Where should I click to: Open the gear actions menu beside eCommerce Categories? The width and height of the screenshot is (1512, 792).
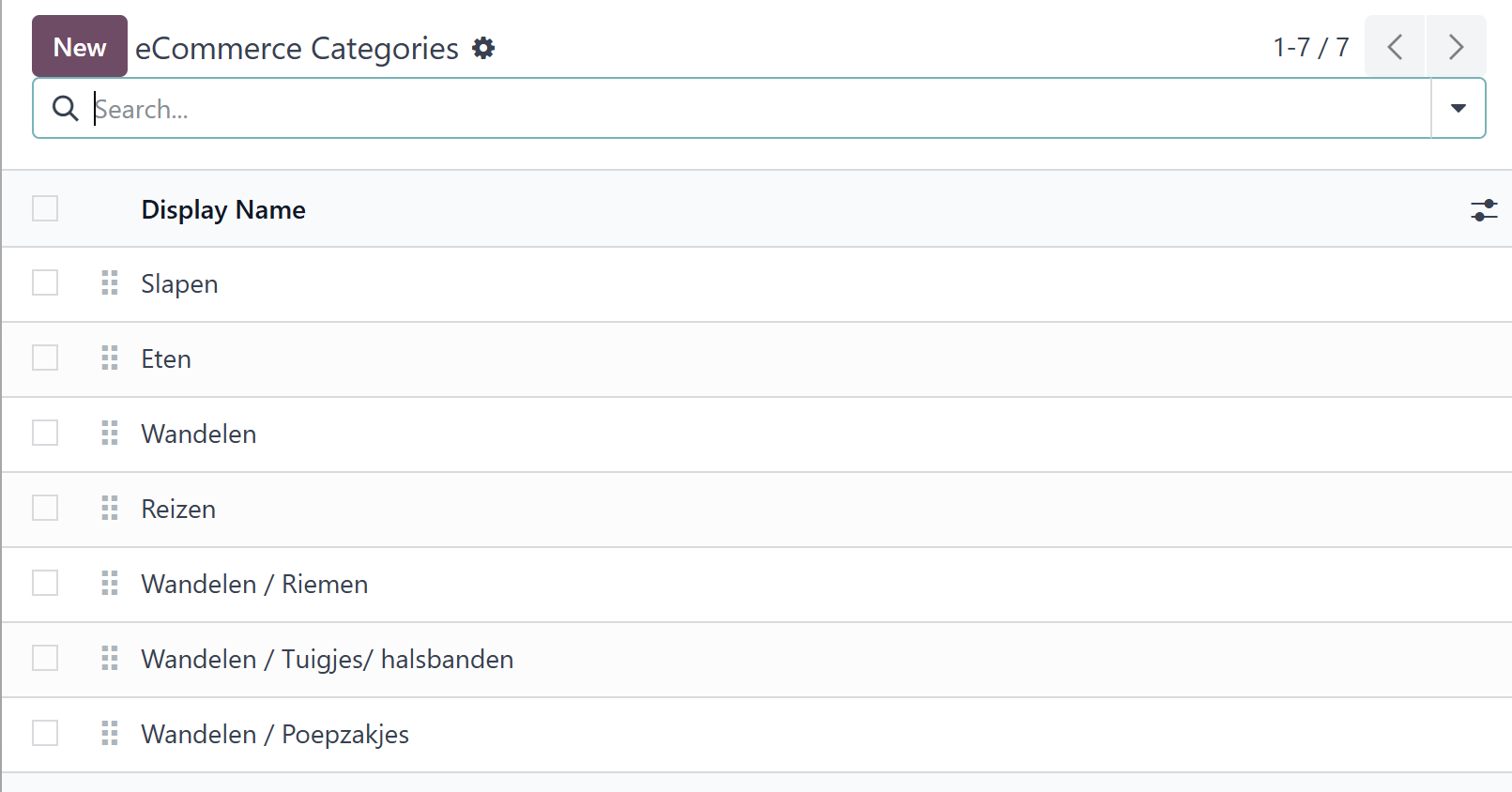click(483, 48)
